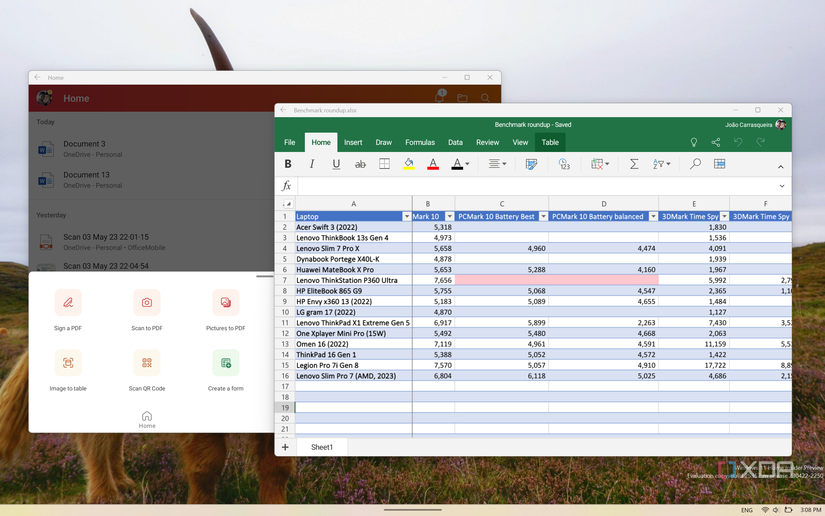Click the Wi-Fi icon in system tray
Image resolution: width=825 pixels, height=516 pixels.
tap(766, 510)
